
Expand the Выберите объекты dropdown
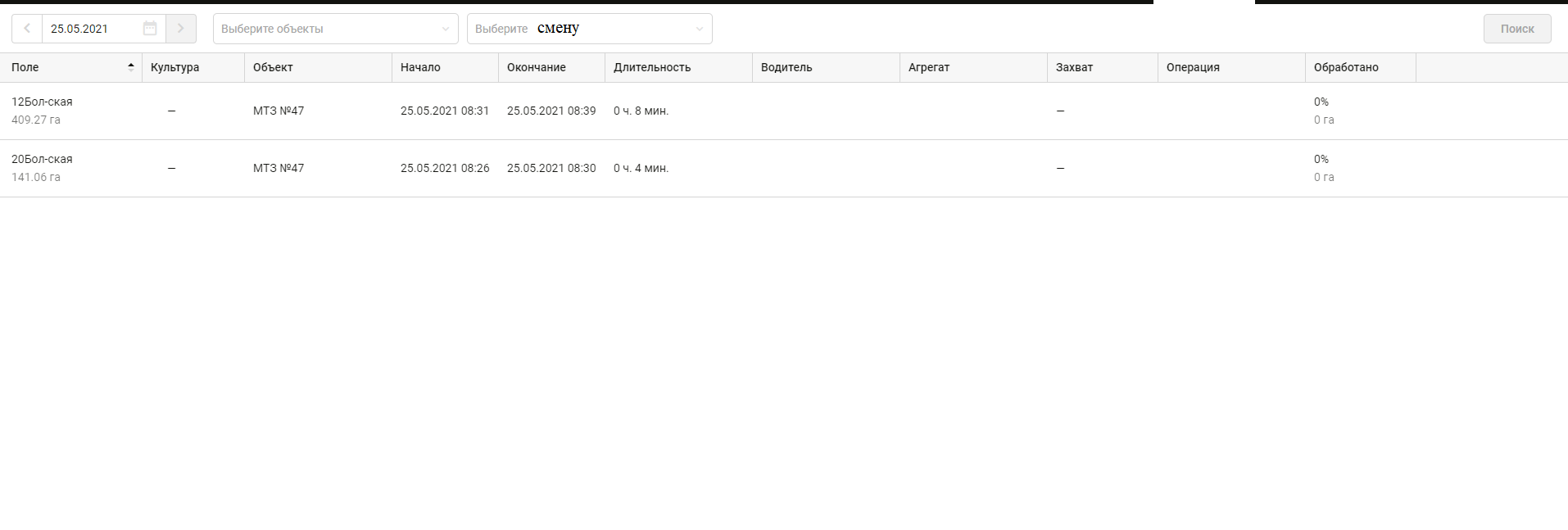coord(335,29)
